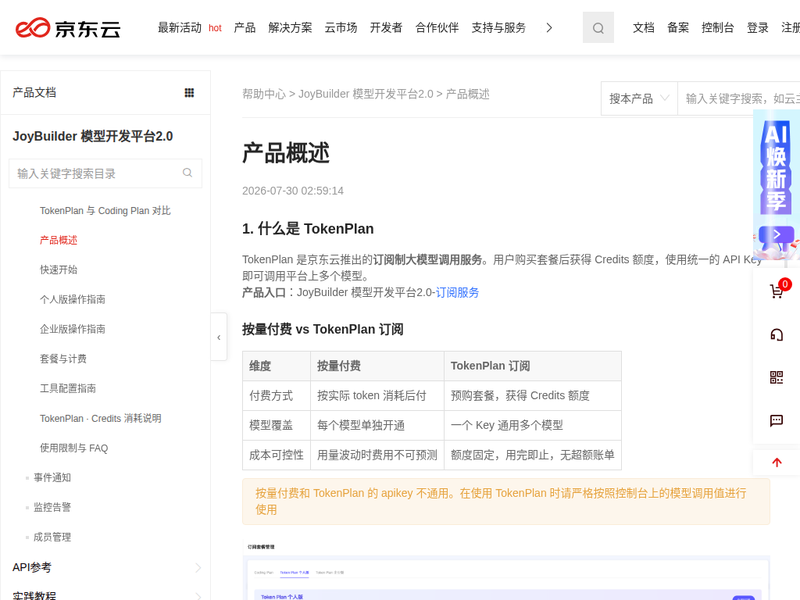Go to 备案 in the header
Viewport: 800px width, 600px height.
click(678, 28)
